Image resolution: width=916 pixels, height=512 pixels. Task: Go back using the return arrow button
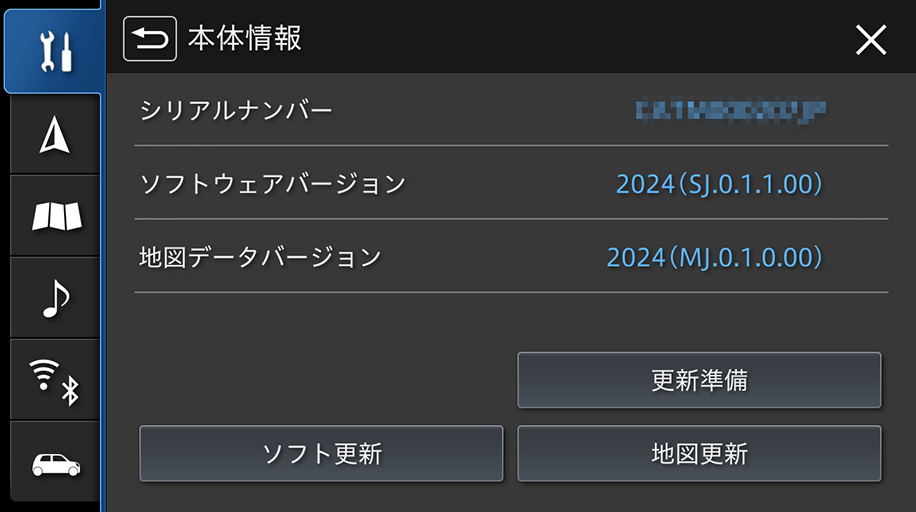(150, 39)
